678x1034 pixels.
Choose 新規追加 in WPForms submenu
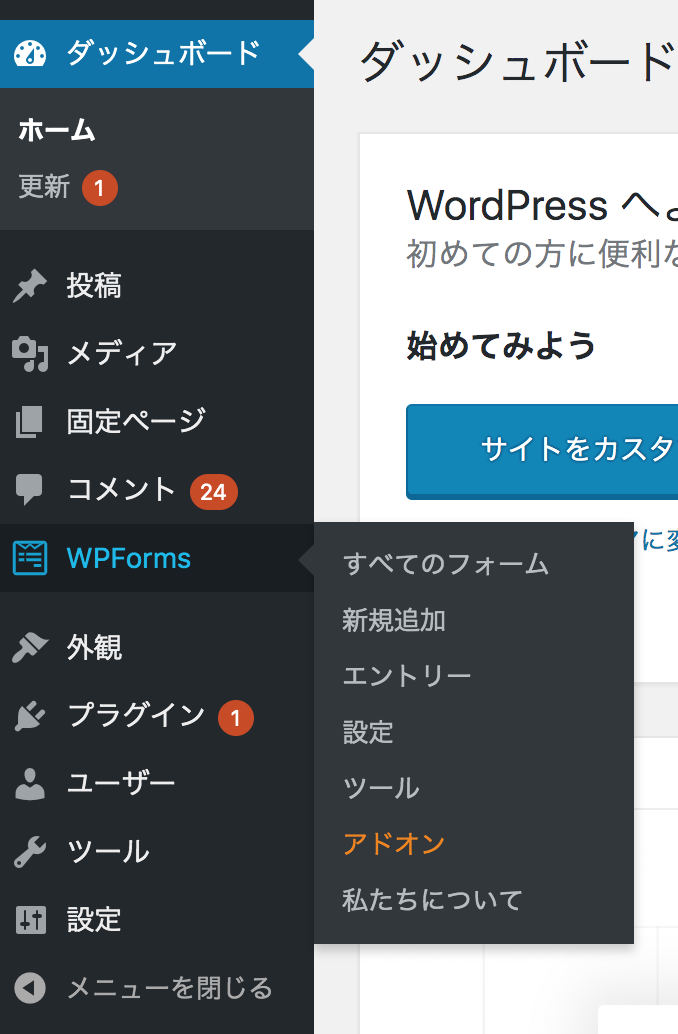point(394,621)
